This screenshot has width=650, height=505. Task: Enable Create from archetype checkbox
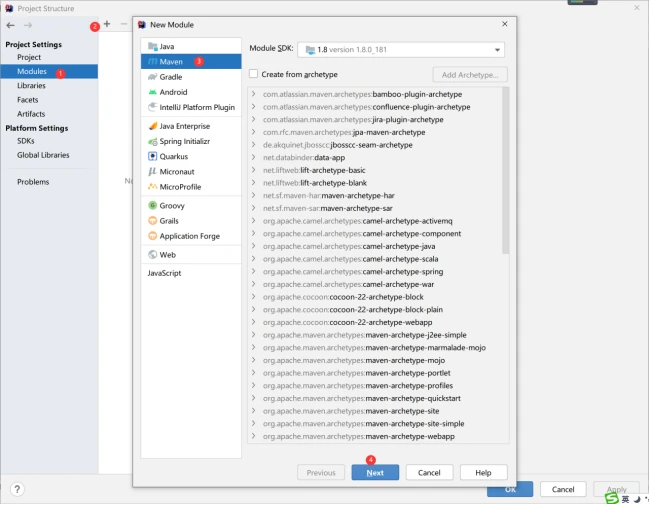pos(253,74)
